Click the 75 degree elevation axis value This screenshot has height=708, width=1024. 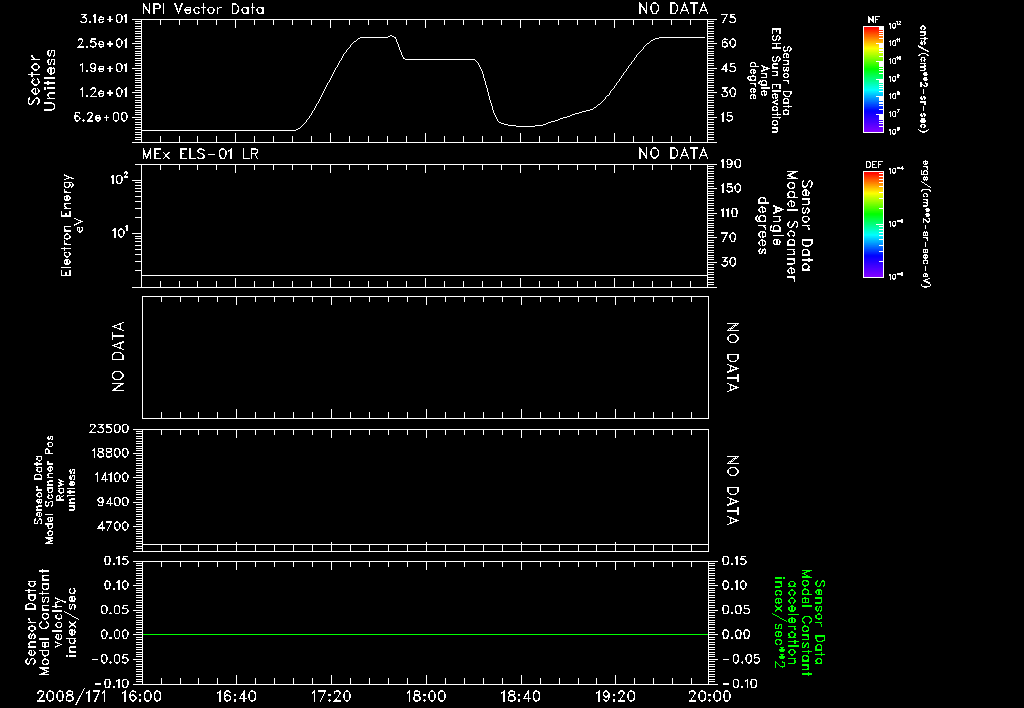[x=729, y=19]
